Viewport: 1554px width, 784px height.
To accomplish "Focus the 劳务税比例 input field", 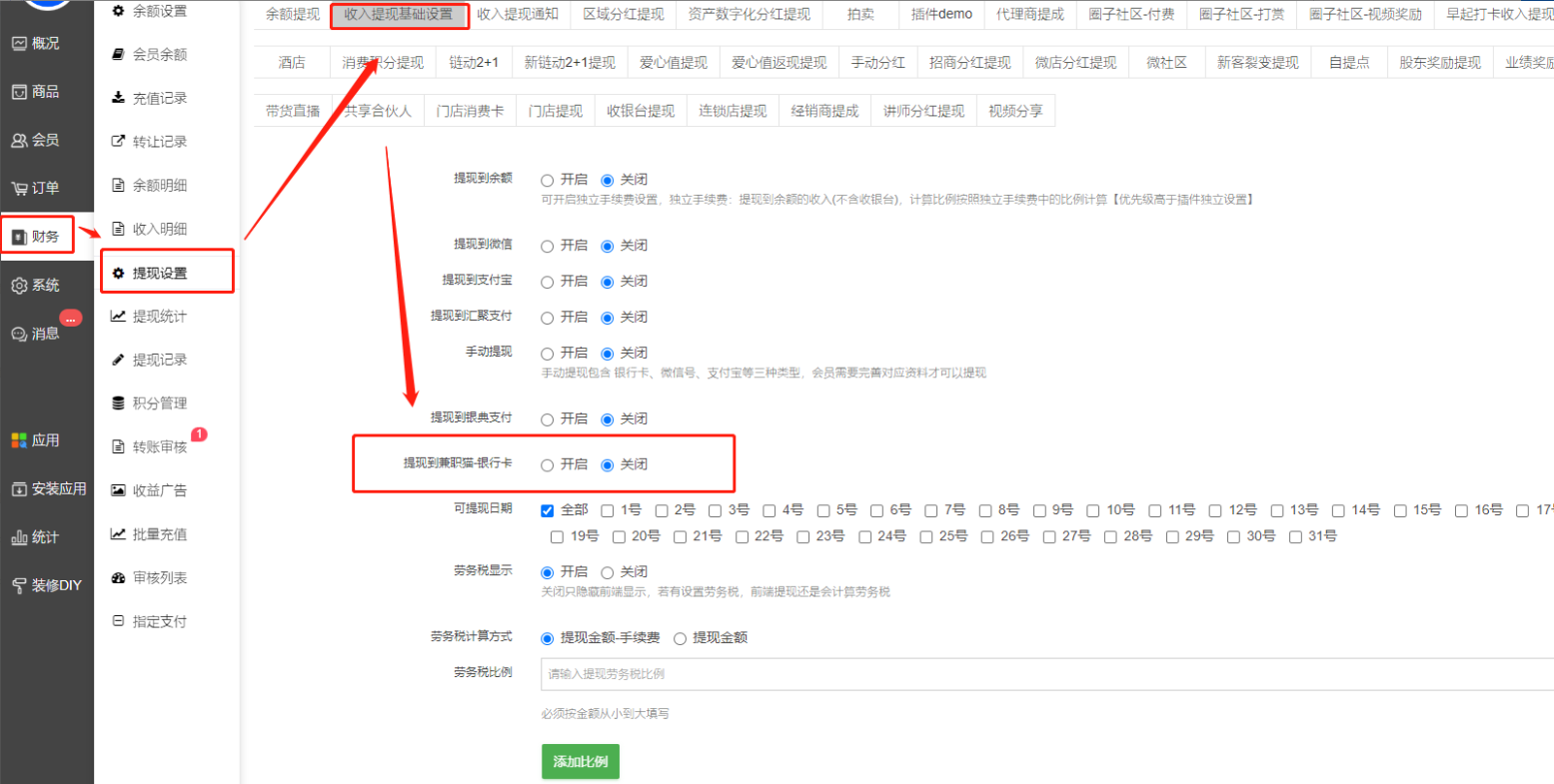I will [1039, 674].
